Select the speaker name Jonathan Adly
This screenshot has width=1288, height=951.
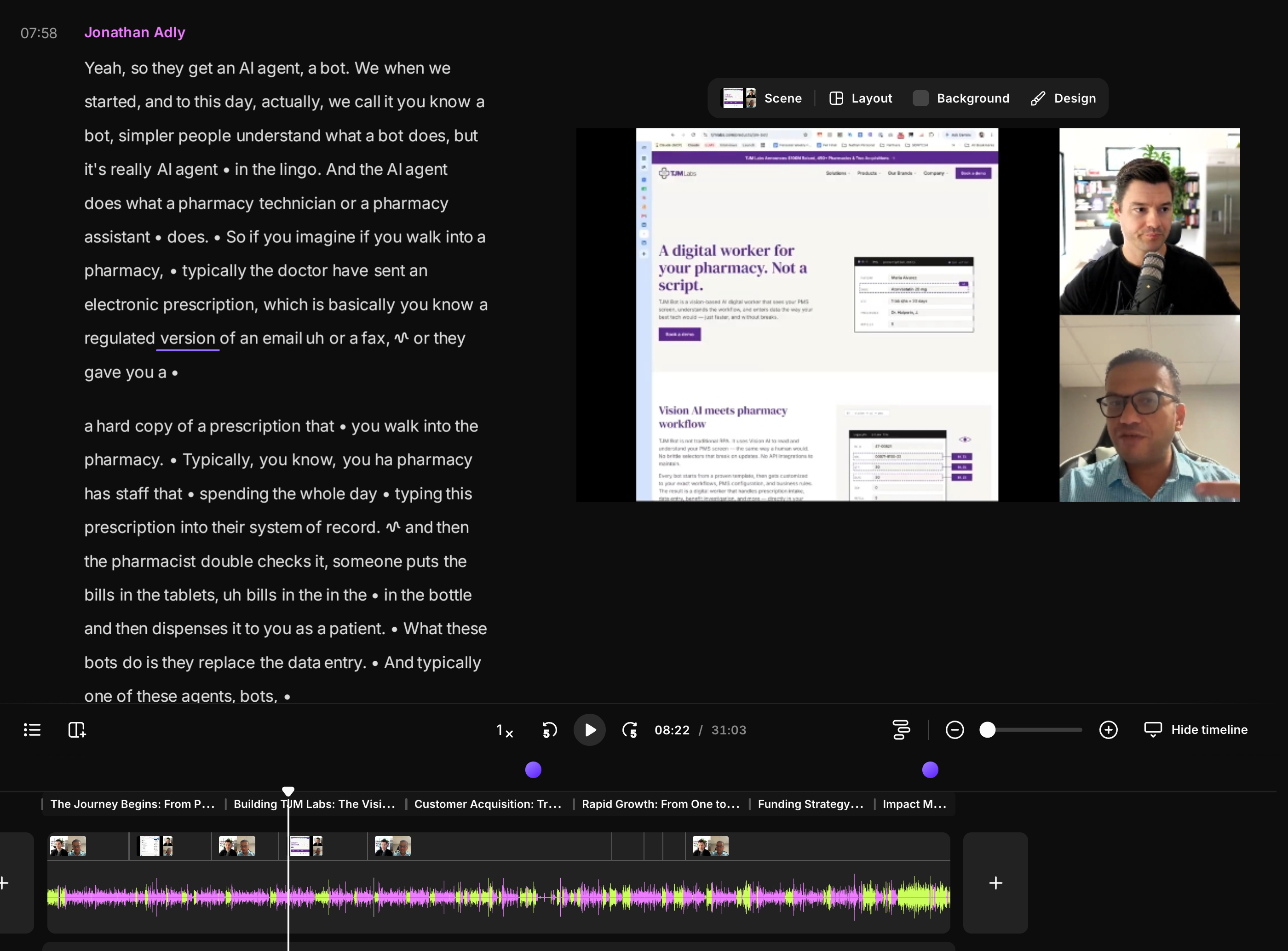135,32
